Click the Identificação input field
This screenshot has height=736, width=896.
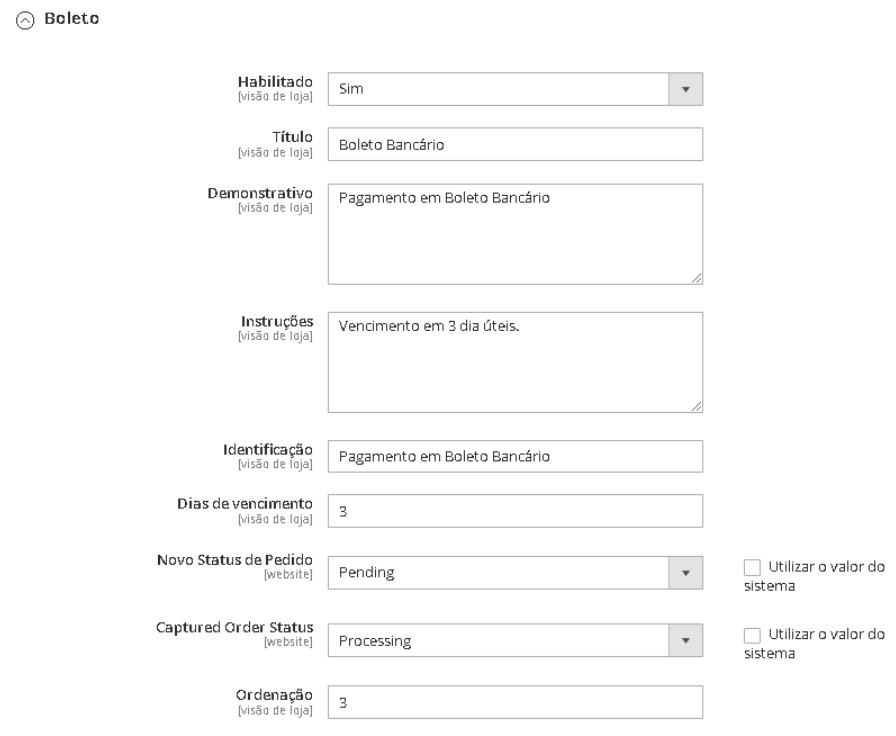click(x=515, y=457)
